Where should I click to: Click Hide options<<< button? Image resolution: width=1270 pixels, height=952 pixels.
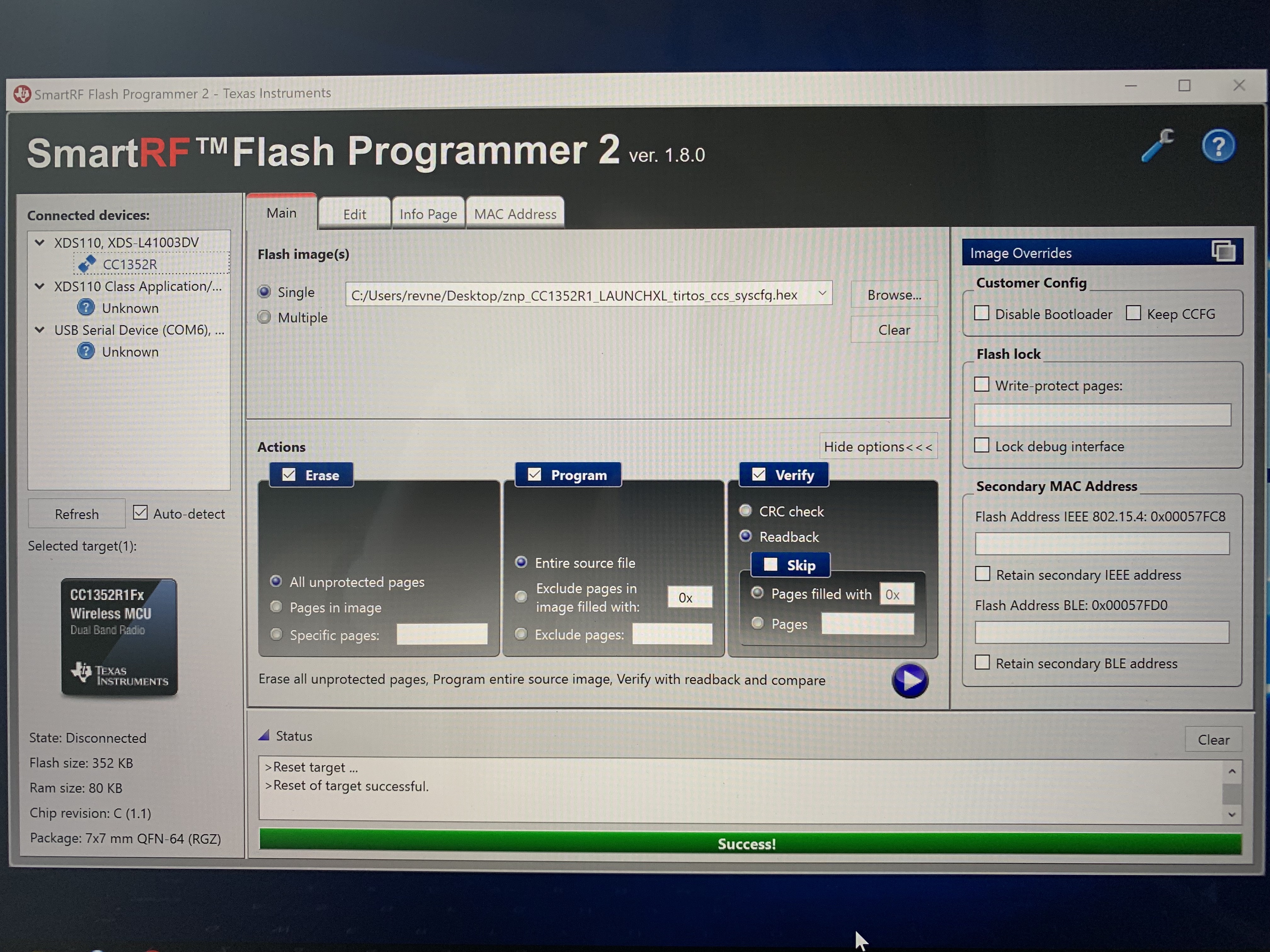click(x=878, y=446)
